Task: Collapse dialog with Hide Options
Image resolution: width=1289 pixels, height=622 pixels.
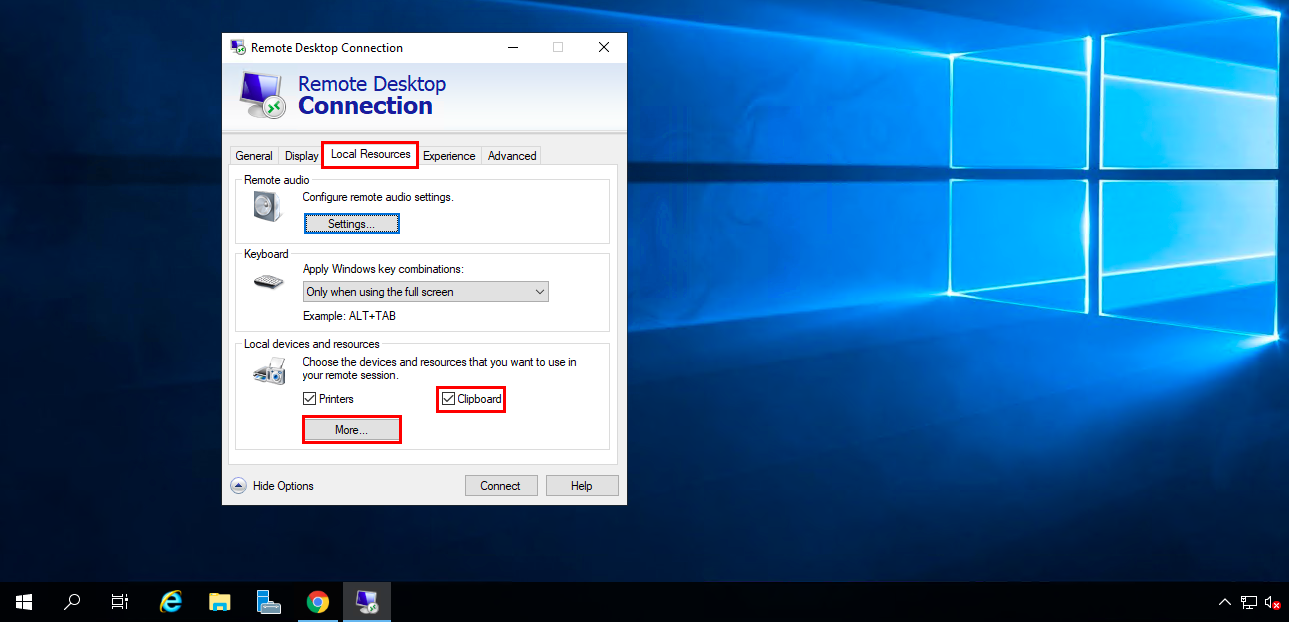Action: [x=272, y=486]
